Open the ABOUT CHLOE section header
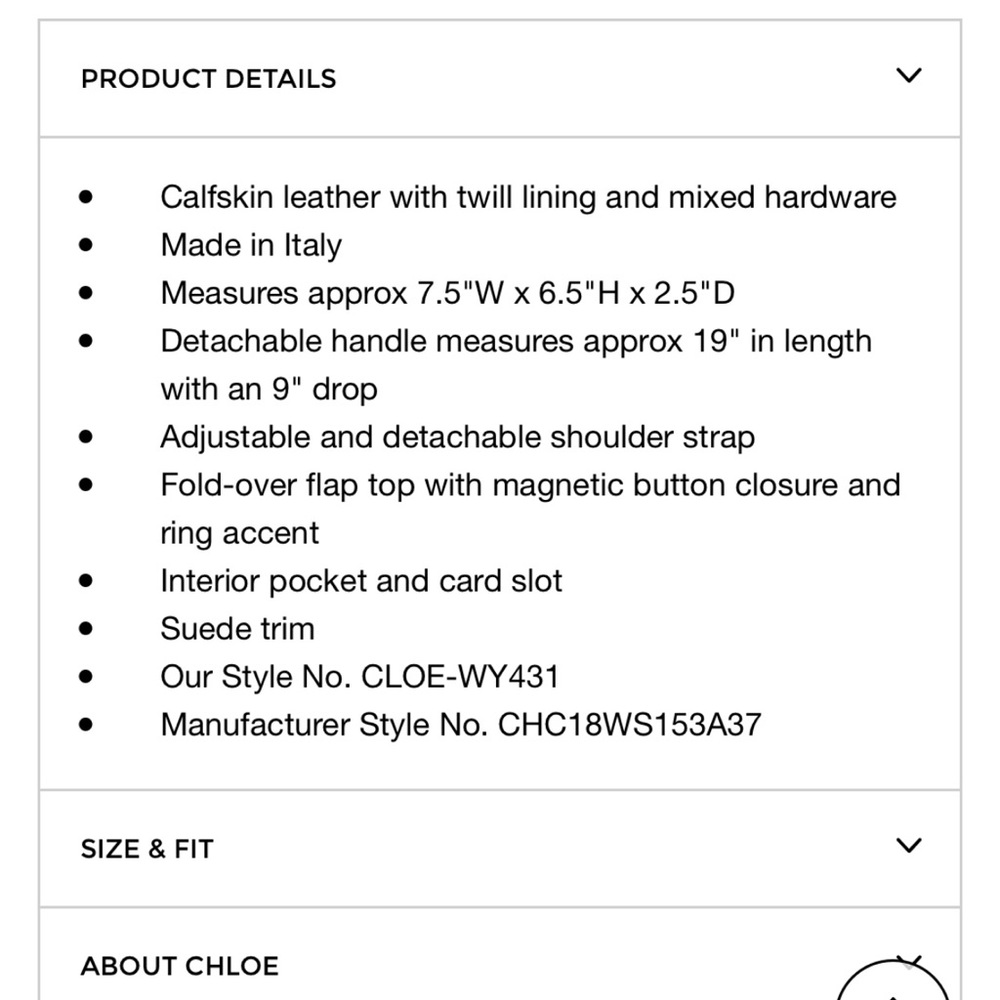This screenshot has height=1000, width=1000. coord(500,955)
